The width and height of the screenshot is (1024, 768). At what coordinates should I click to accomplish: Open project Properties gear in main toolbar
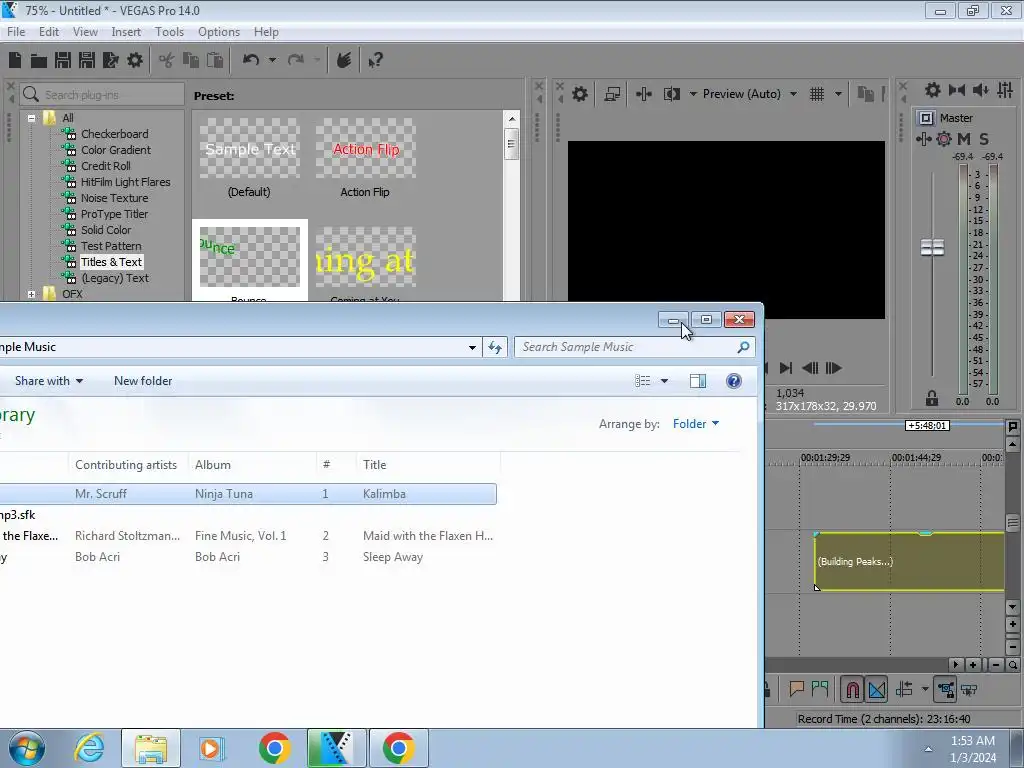coord(135,60)
